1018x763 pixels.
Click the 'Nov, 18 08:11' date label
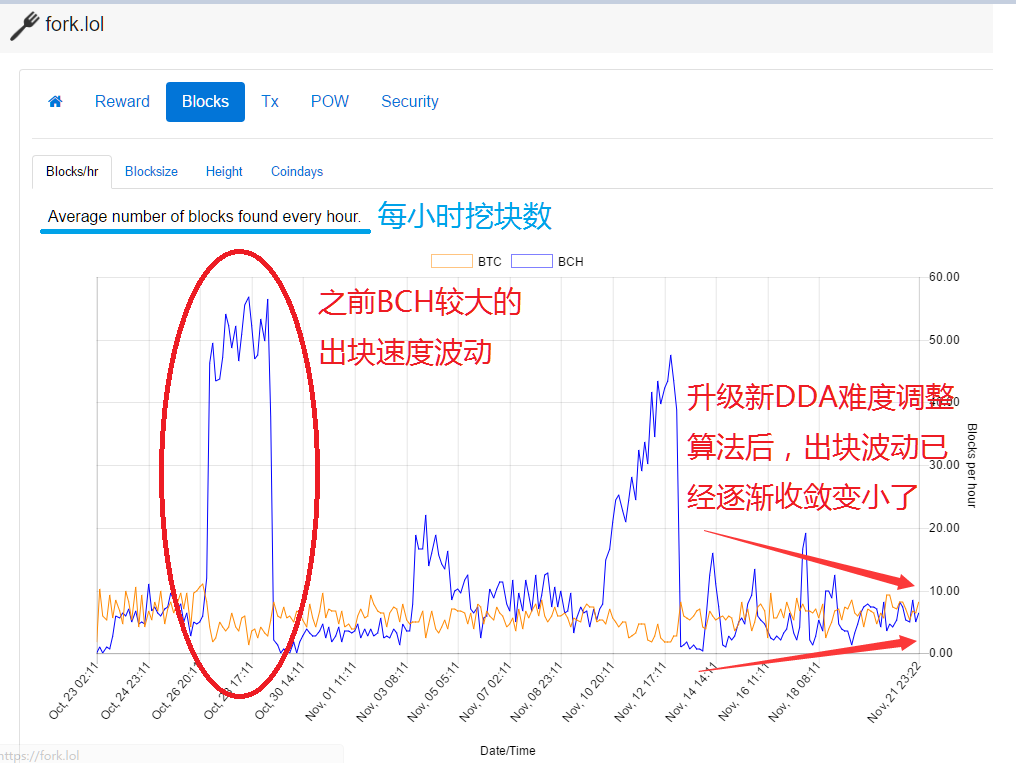tap(793, 692)
